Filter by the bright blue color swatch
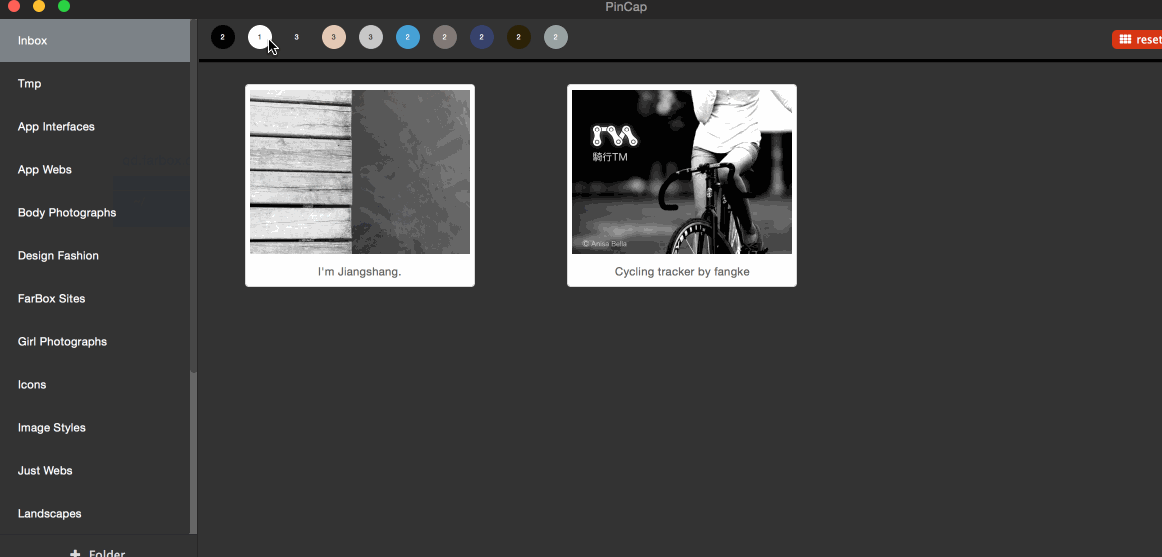 click(x=408, y=37)
